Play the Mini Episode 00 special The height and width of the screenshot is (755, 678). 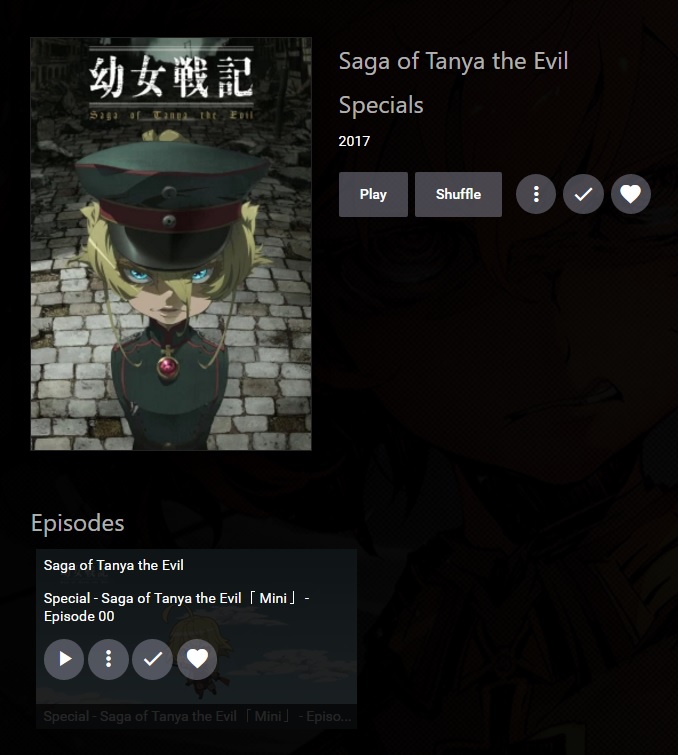(64, 659)
